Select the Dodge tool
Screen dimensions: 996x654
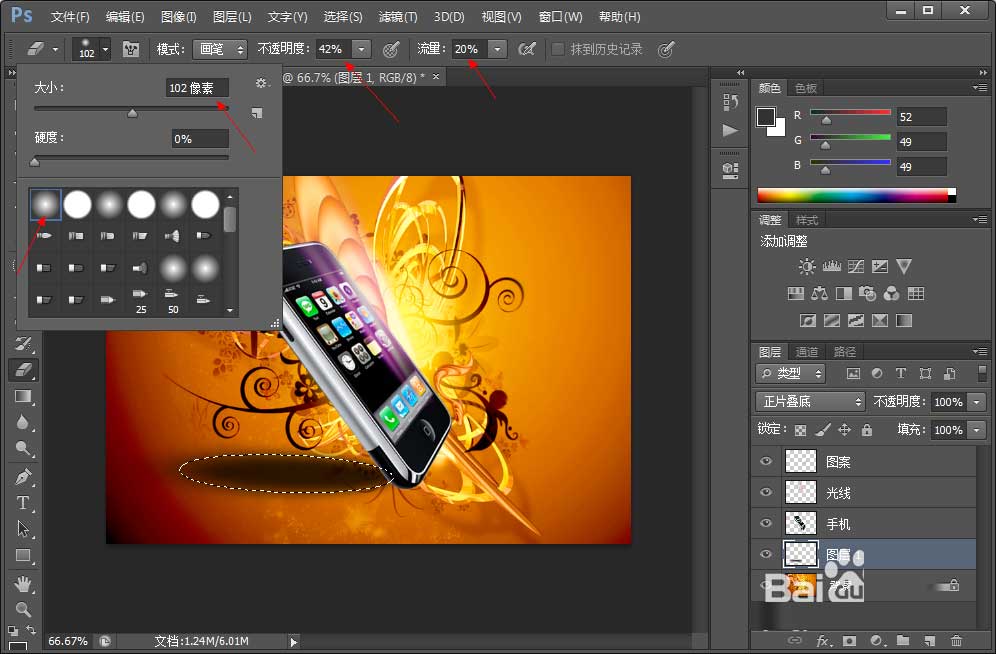(x=23, y=449)
